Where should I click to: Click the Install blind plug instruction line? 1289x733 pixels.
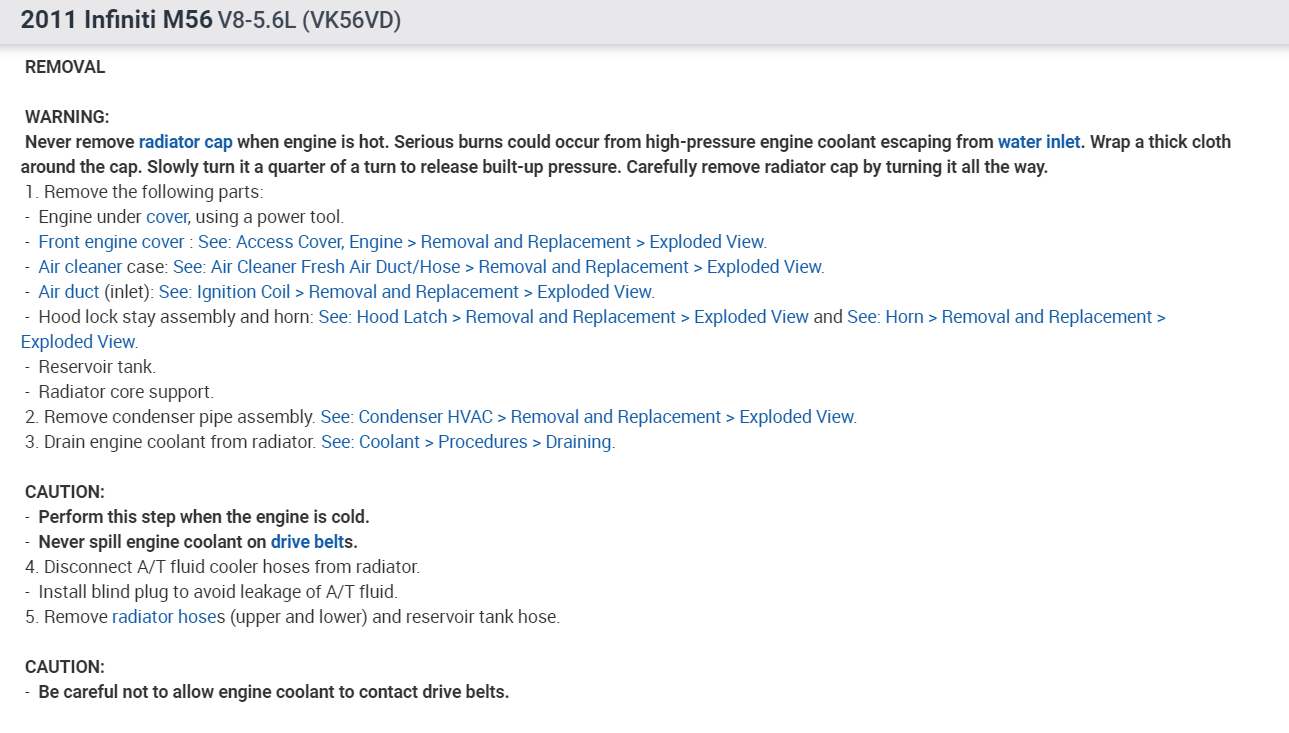[x=217, y=592]
